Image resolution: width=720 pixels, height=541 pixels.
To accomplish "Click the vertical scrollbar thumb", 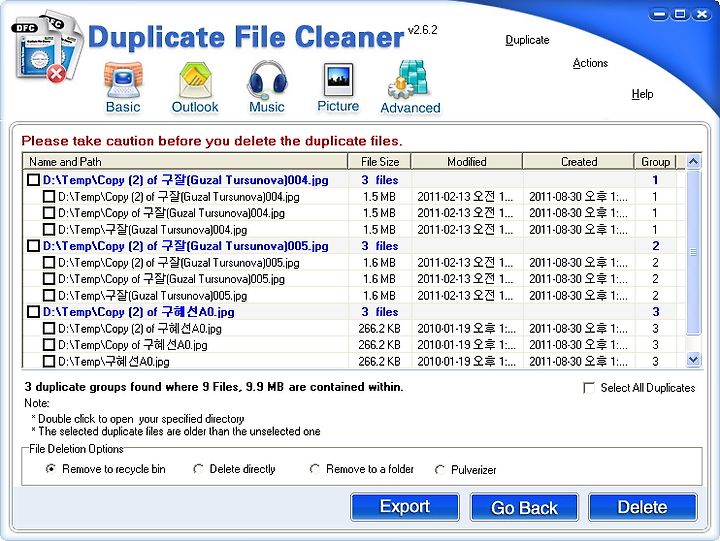I will [693, 252].
